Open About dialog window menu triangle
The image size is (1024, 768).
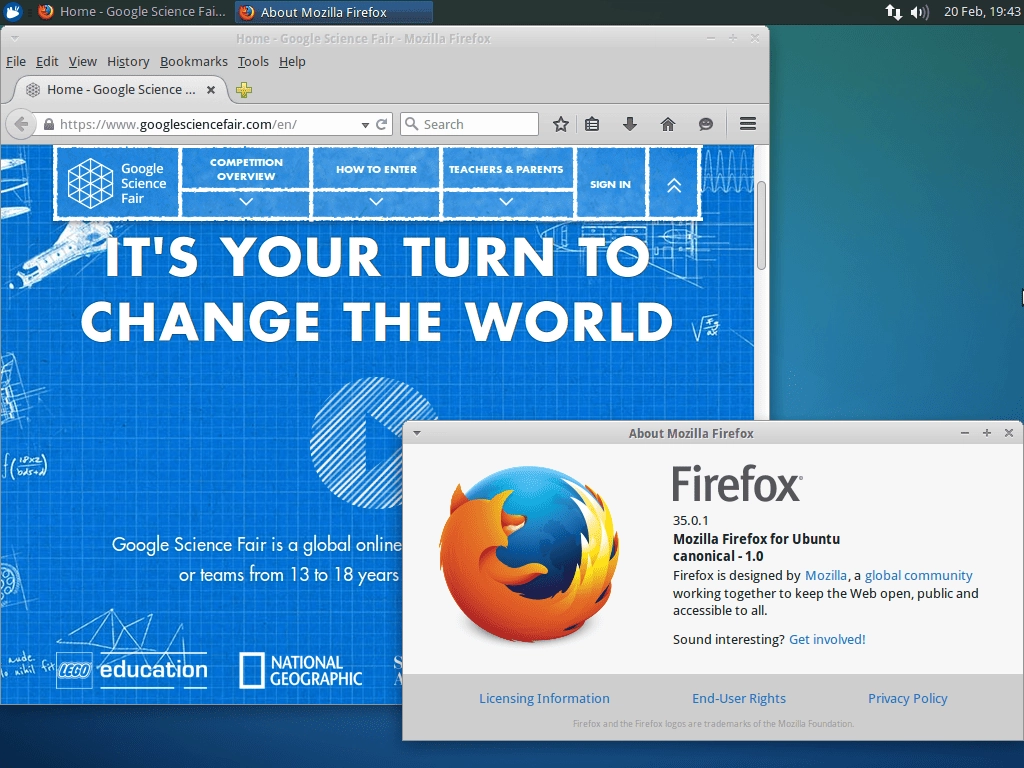click(417, 433)
